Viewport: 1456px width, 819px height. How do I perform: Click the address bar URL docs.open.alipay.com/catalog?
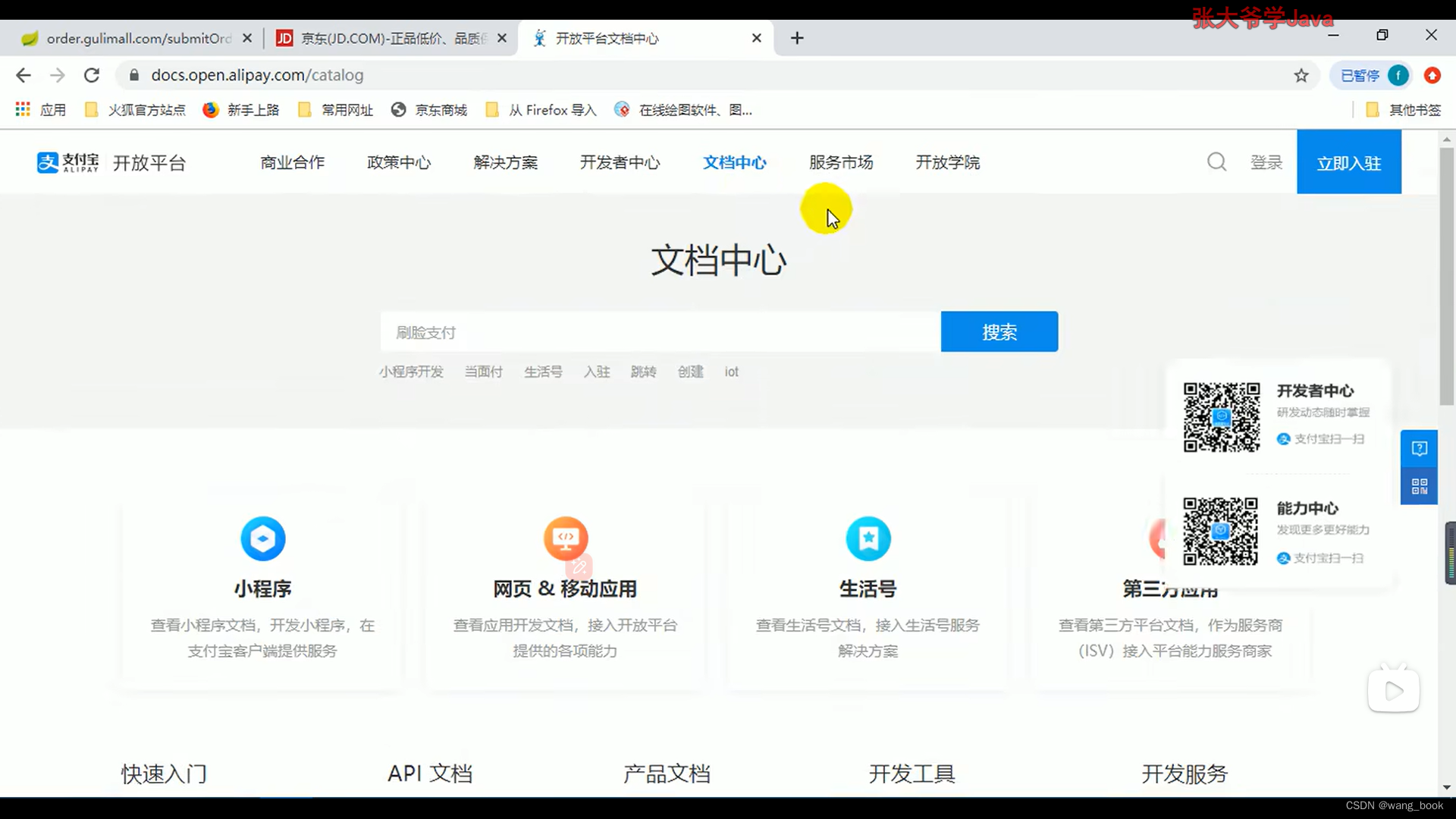pos(257,75)
